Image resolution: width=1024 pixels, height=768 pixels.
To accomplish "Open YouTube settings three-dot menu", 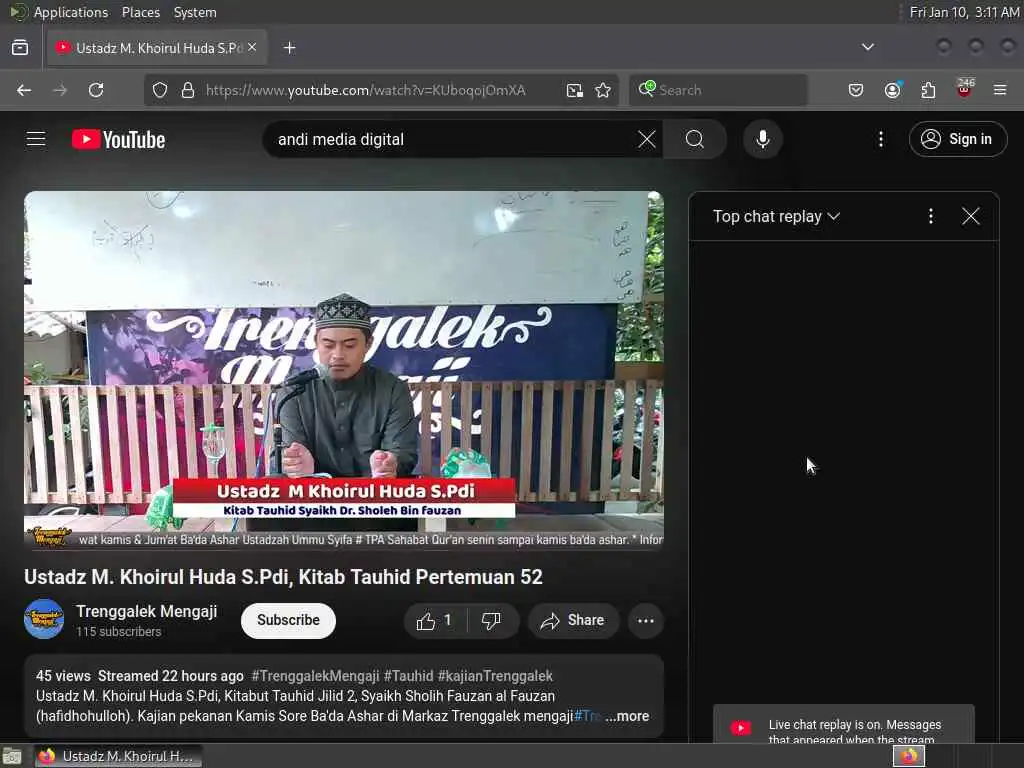I will tap(881, 139).
